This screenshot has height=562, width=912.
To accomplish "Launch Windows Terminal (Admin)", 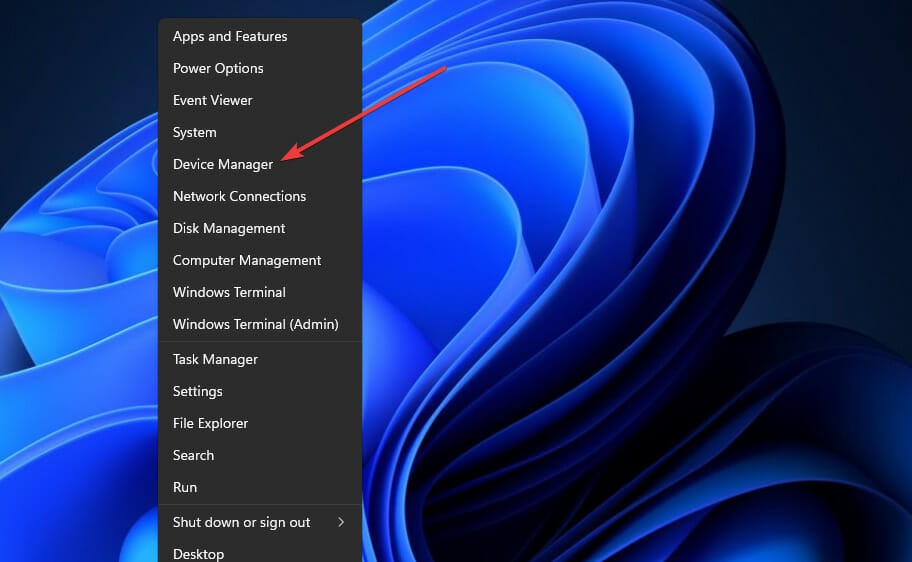I will [260, 324].
